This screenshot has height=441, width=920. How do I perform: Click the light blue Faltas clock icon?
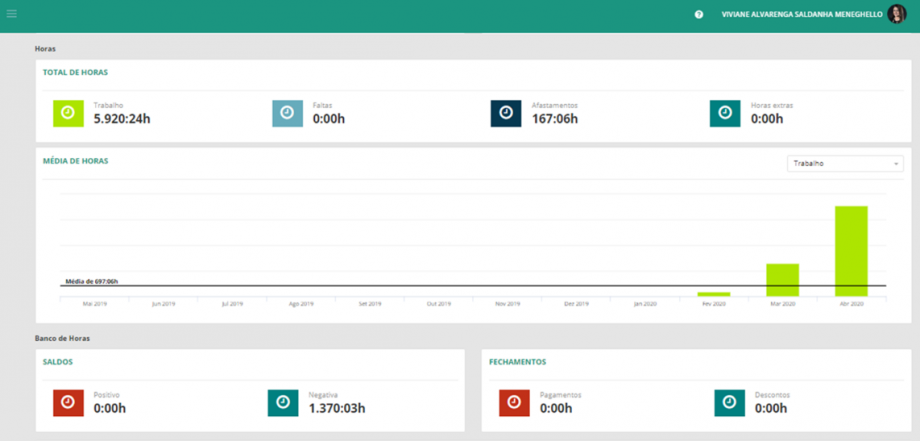tap(287, 113)
